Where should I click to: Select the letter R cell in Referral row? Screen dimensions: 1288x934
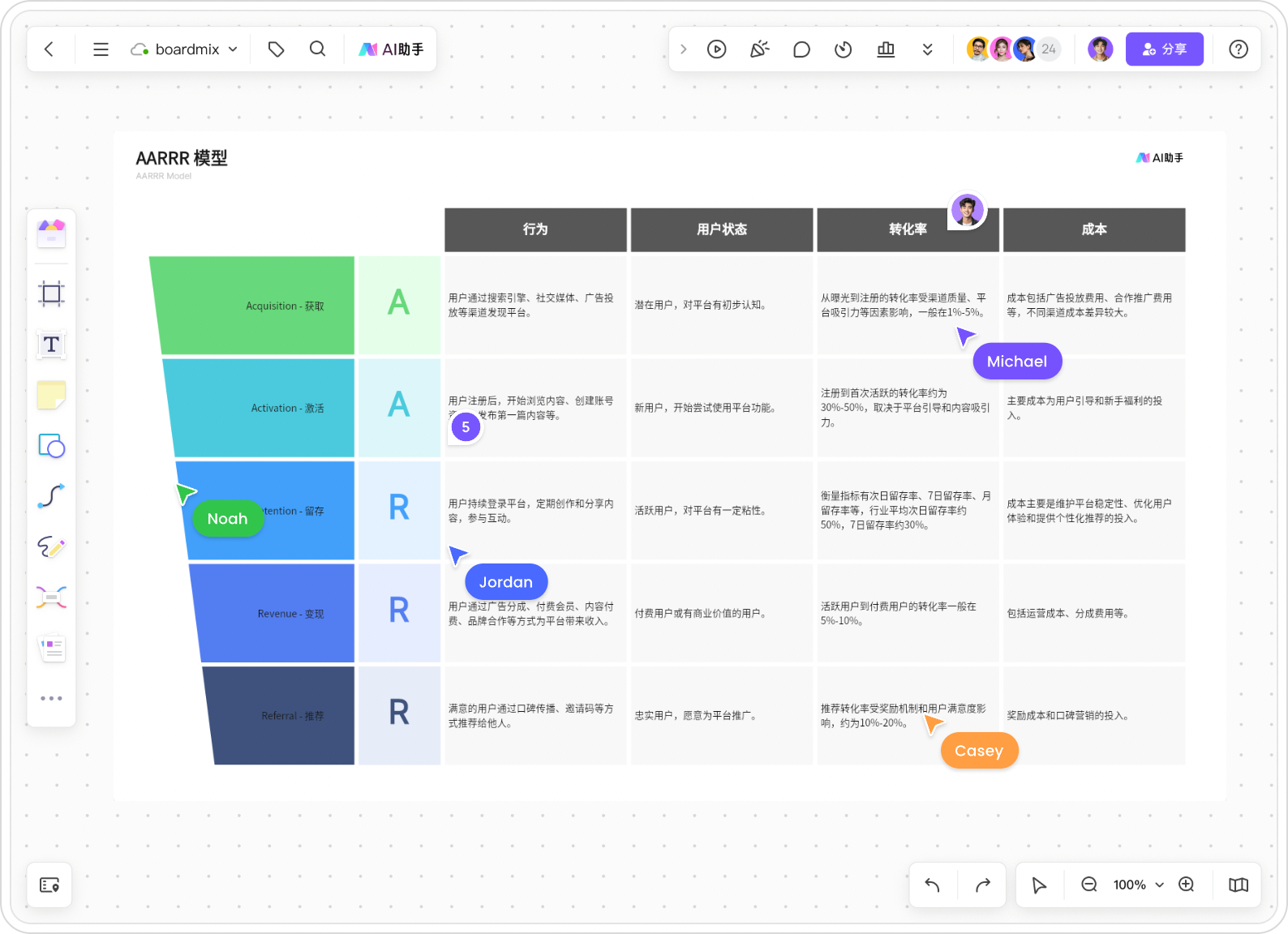(x=399, y=716)
